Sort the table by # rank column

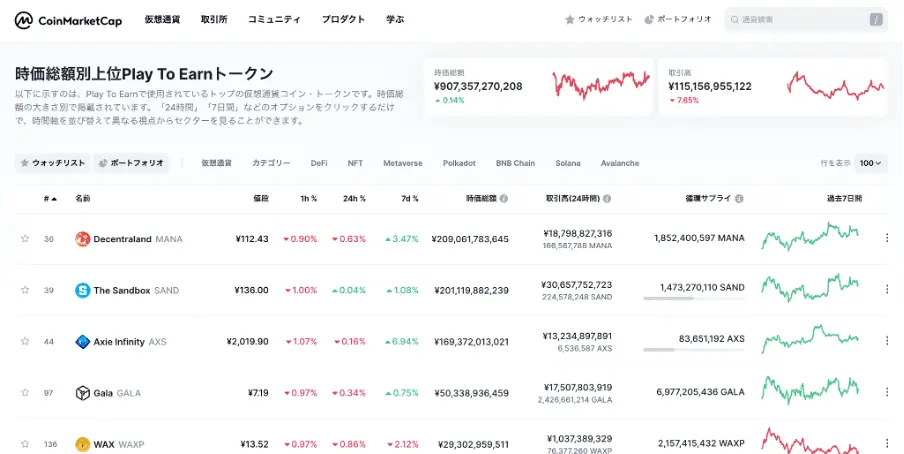point(50,198)
